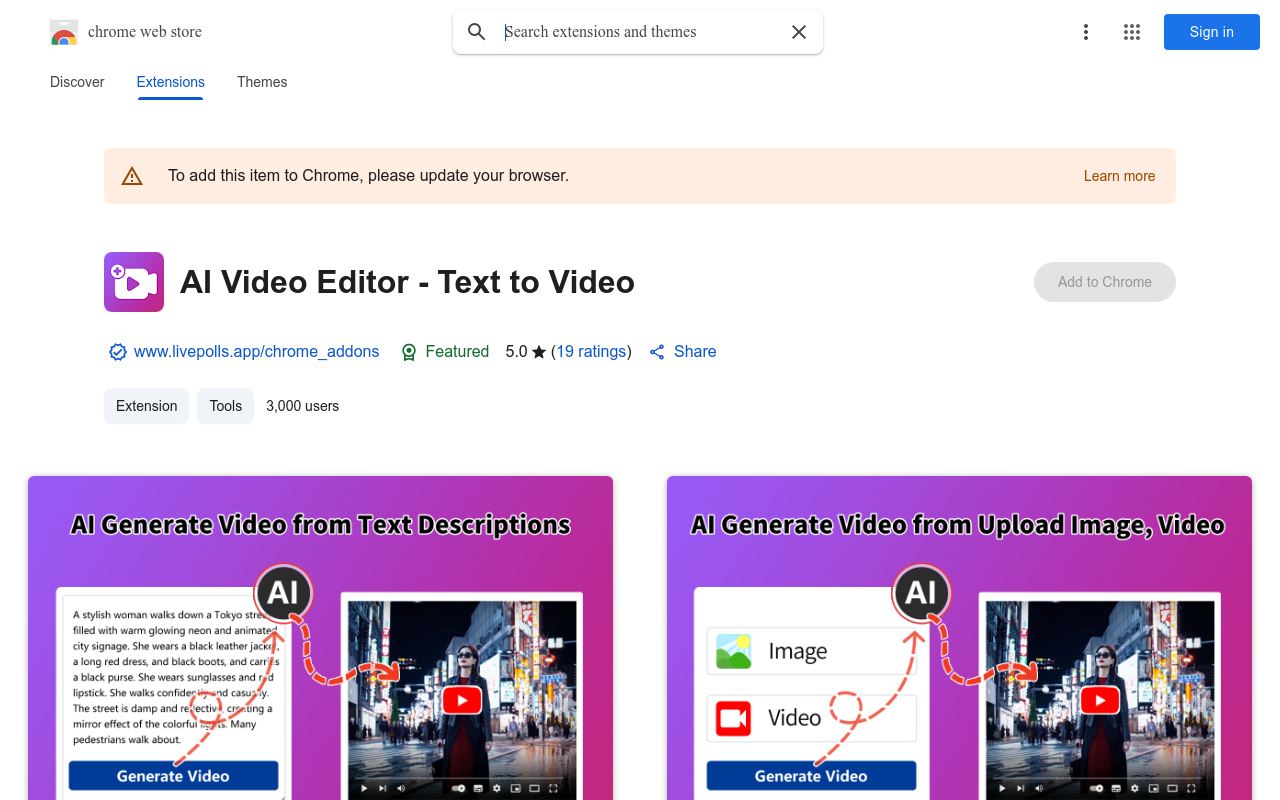Click the Tools category chip
This screenshot has height=800, width=1280.
(226, 406)
